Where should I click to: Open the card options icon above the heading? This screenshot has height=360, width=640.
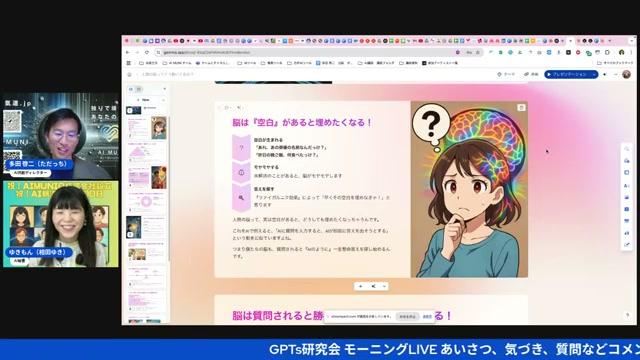(x=227, y=108)
